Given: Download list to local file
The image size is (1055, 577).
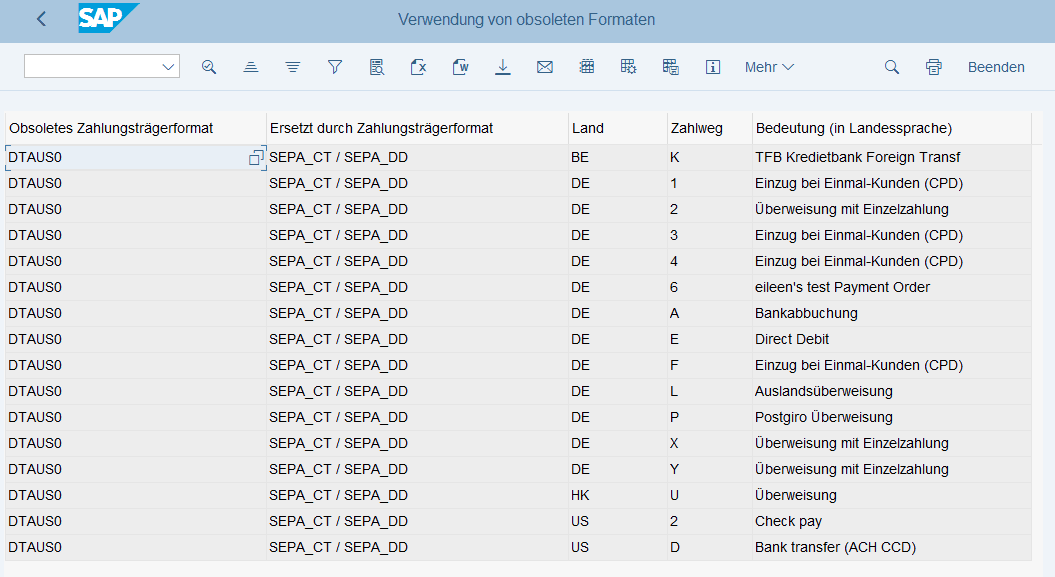Looking at the screenshot, I should pyautogui.click(x=503, y=67).
